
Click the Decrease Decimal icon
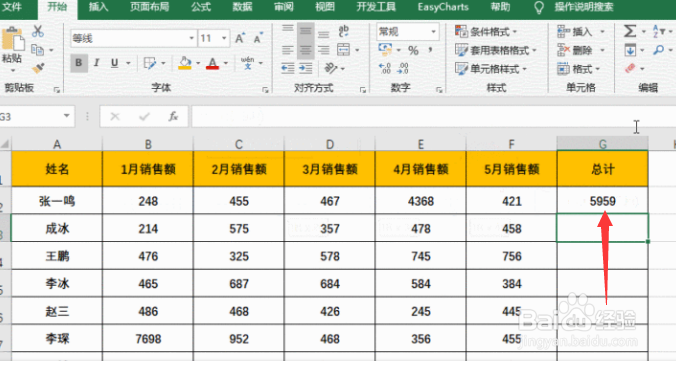tap(403, 68)
